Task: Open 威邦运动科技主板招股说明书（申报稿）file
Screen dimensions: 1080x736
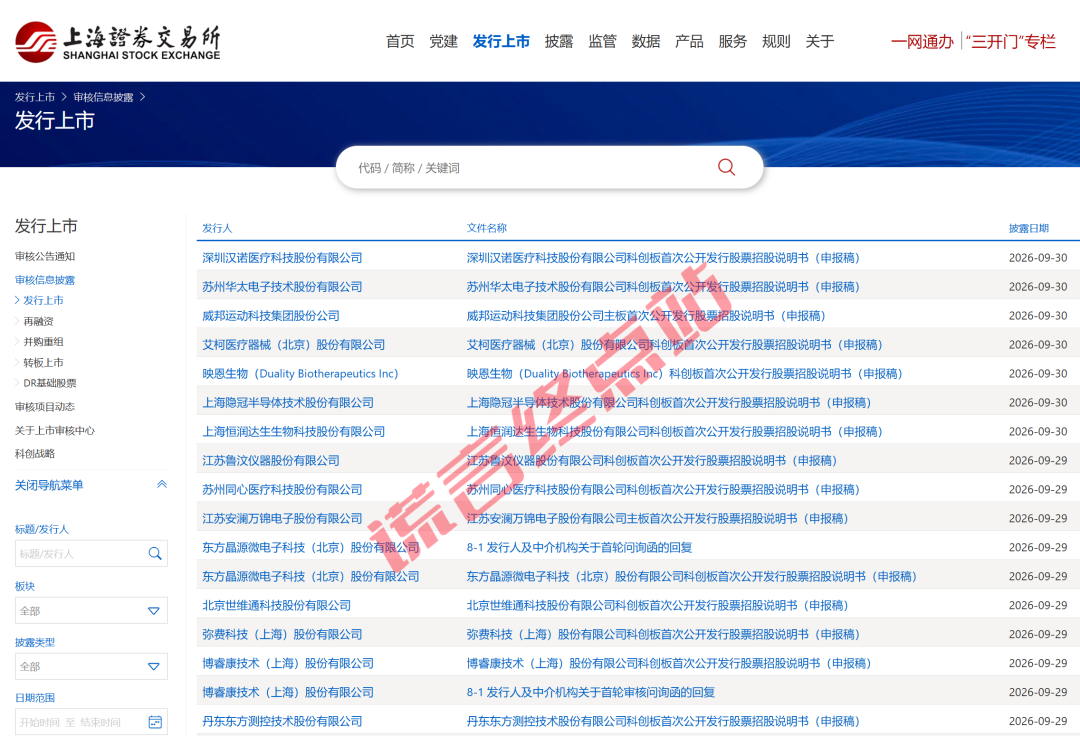Action: 645,315
